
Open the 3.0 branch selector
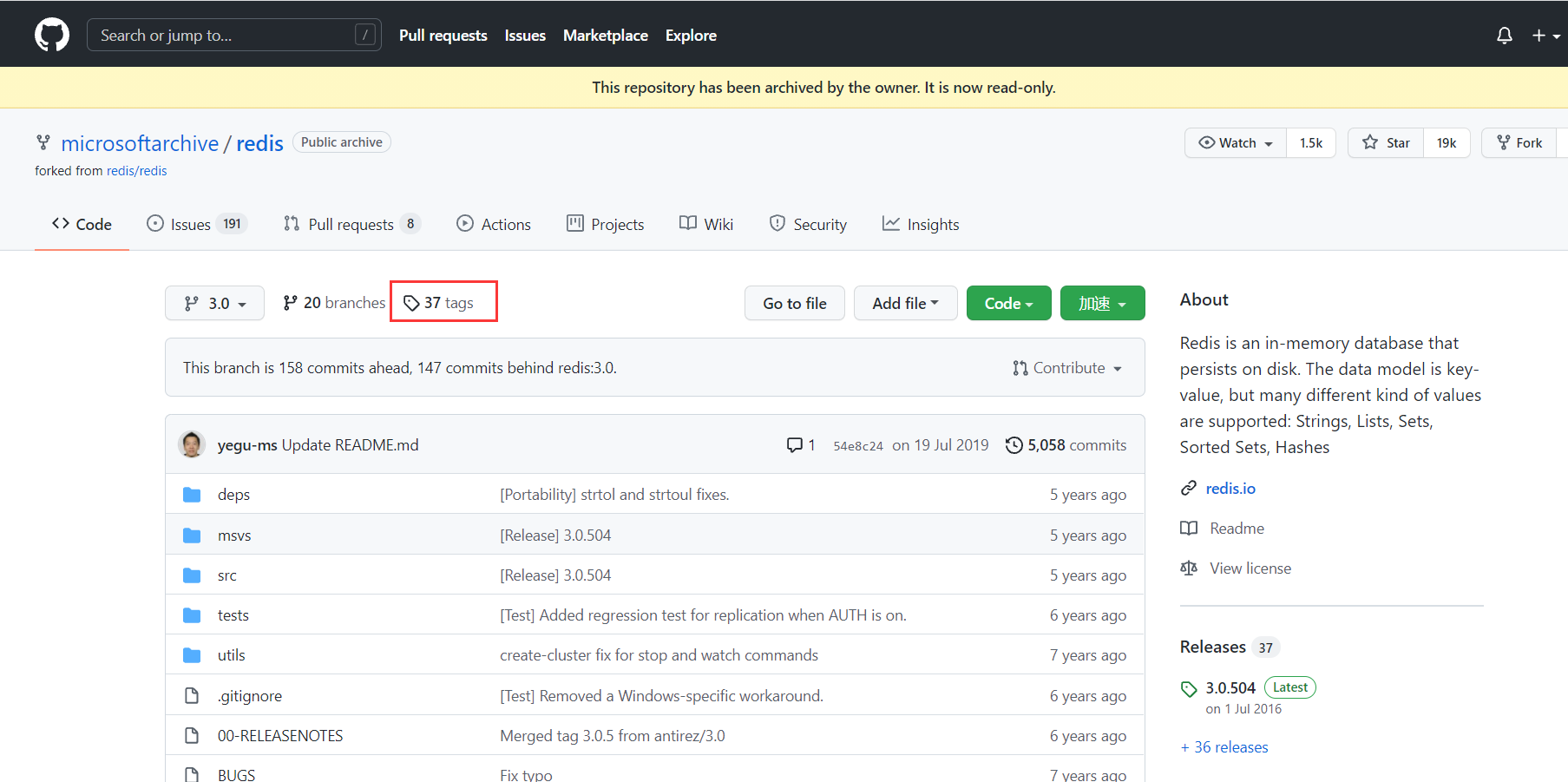(x=214, y=303)
